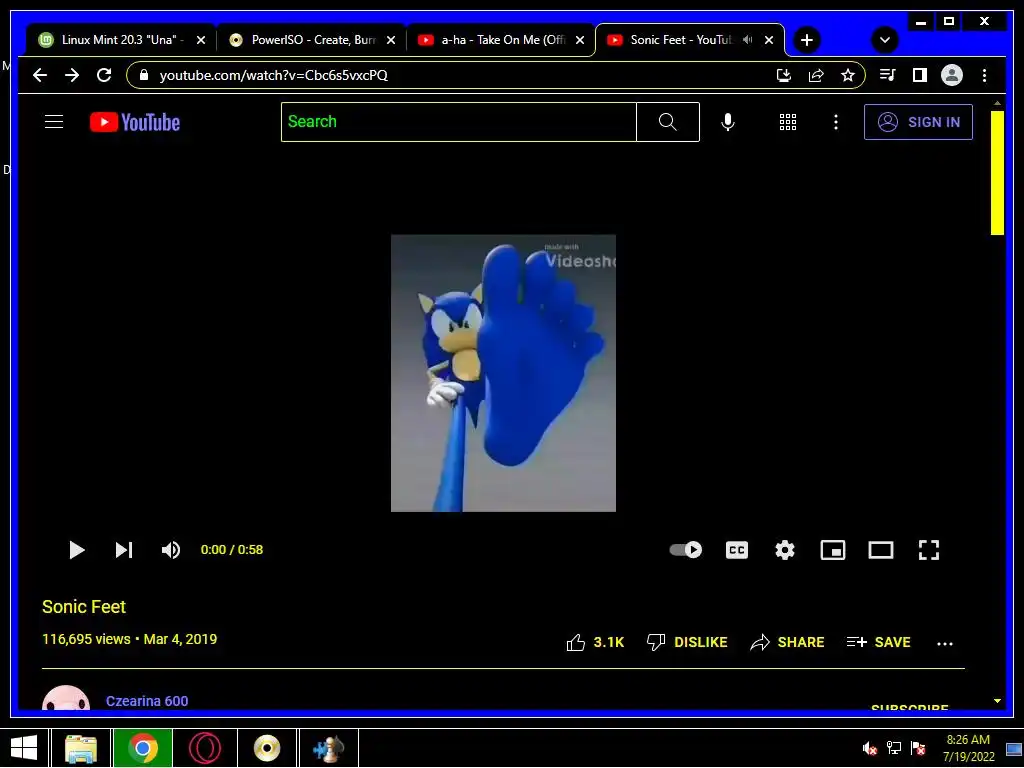Toggle autoplay switch in player
This screenshot has width=1024, height=768.
(686, 550)
